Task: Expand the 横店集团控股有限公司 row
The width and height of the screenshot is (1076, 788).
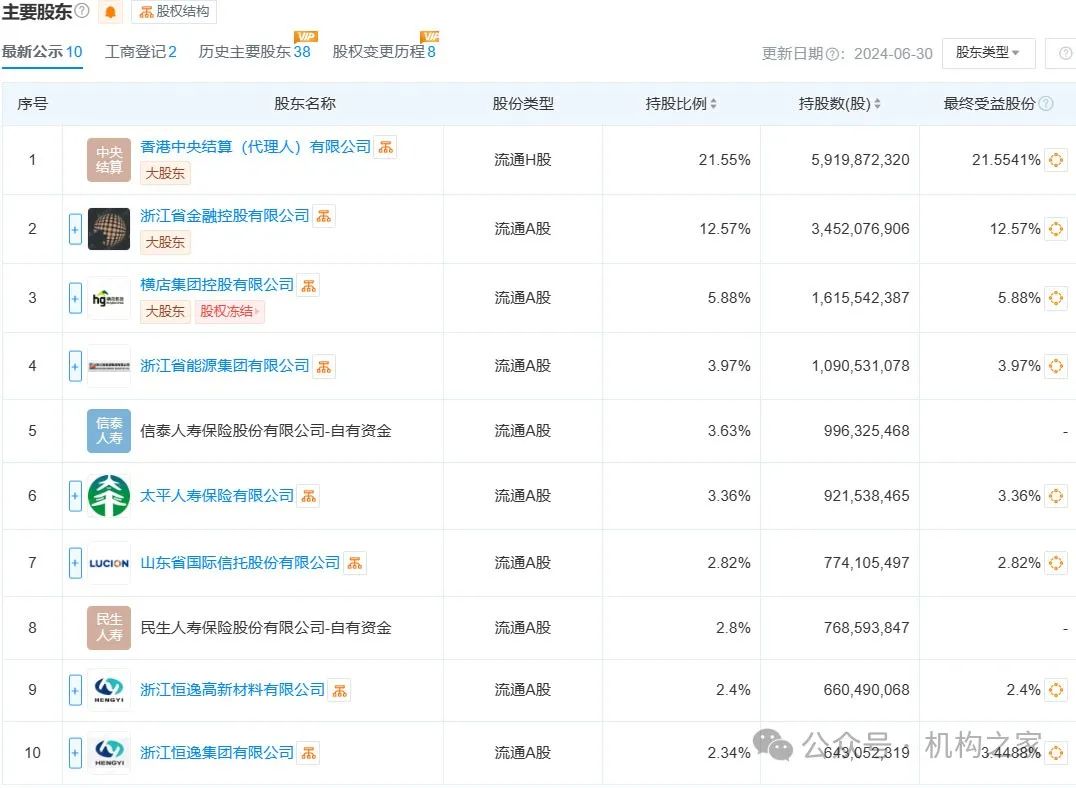Action: [x=75, y=298]
